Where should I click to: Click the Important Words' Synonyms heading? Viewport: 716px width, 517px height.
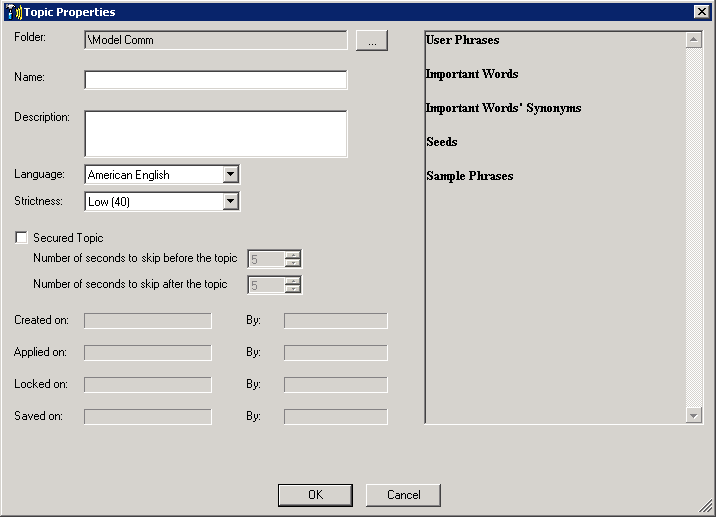(x=503, y=108)
